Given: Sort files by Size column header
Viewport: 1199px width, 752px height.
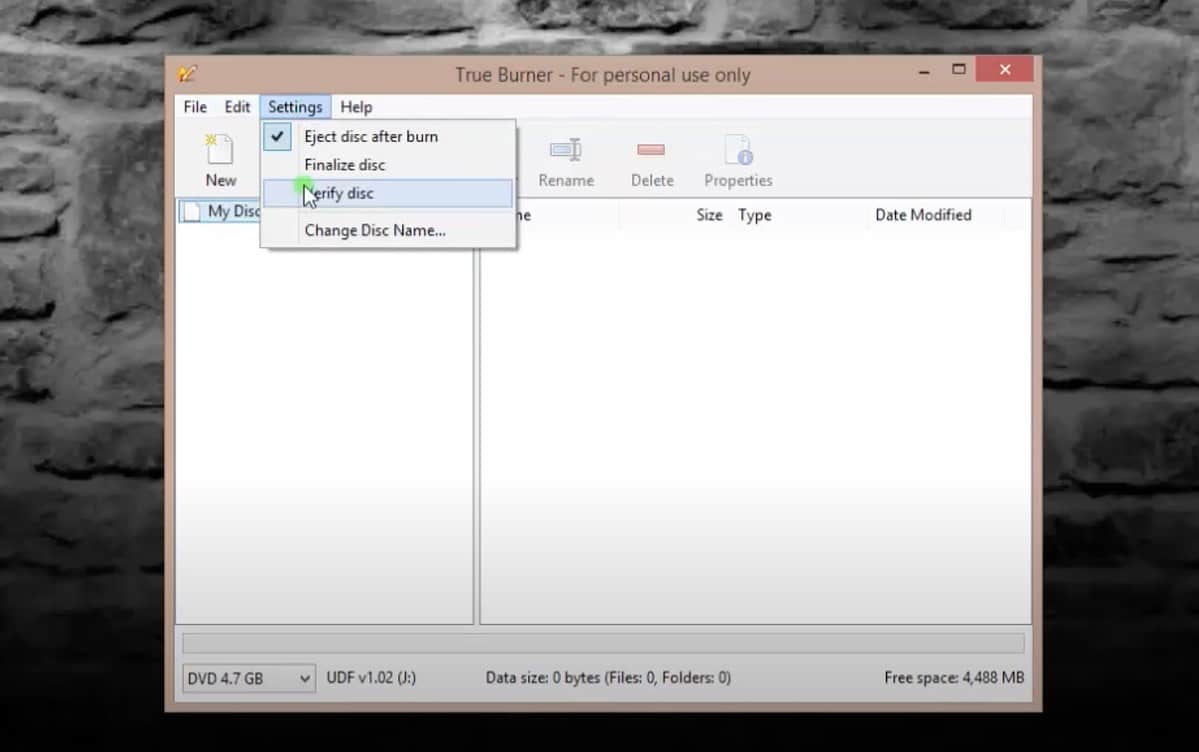Looking at the screenshot, I should click(709, 215).
